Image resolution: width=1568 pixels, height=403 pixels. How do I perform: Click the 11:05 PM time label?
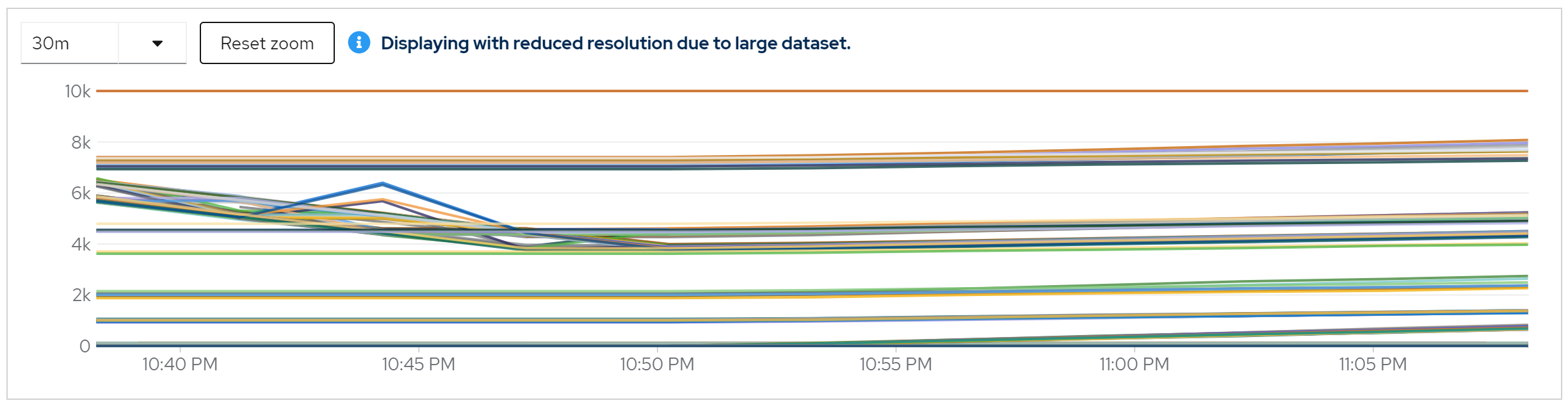(x=1372, y=364)
